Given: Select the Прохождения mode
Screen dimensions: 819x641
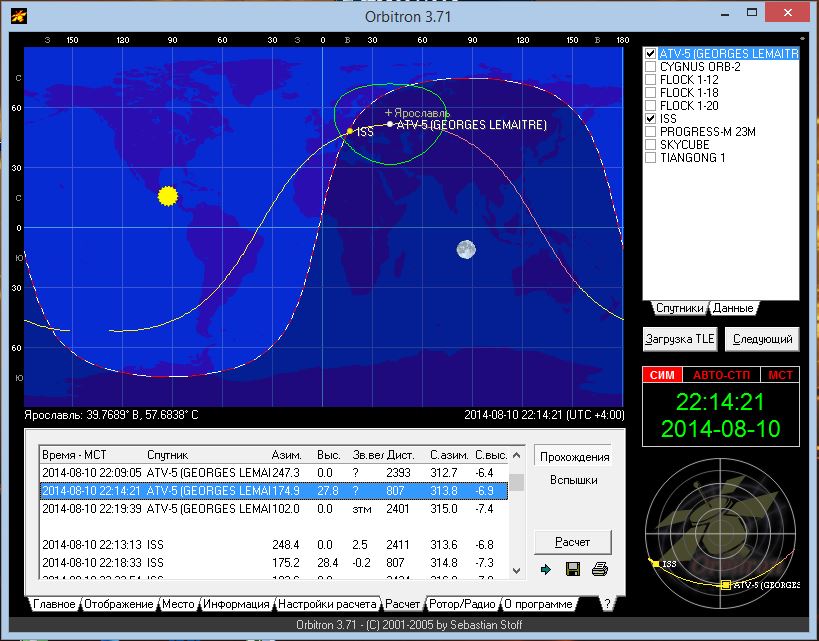Looking at the screenshot, I should coord(574,457).
